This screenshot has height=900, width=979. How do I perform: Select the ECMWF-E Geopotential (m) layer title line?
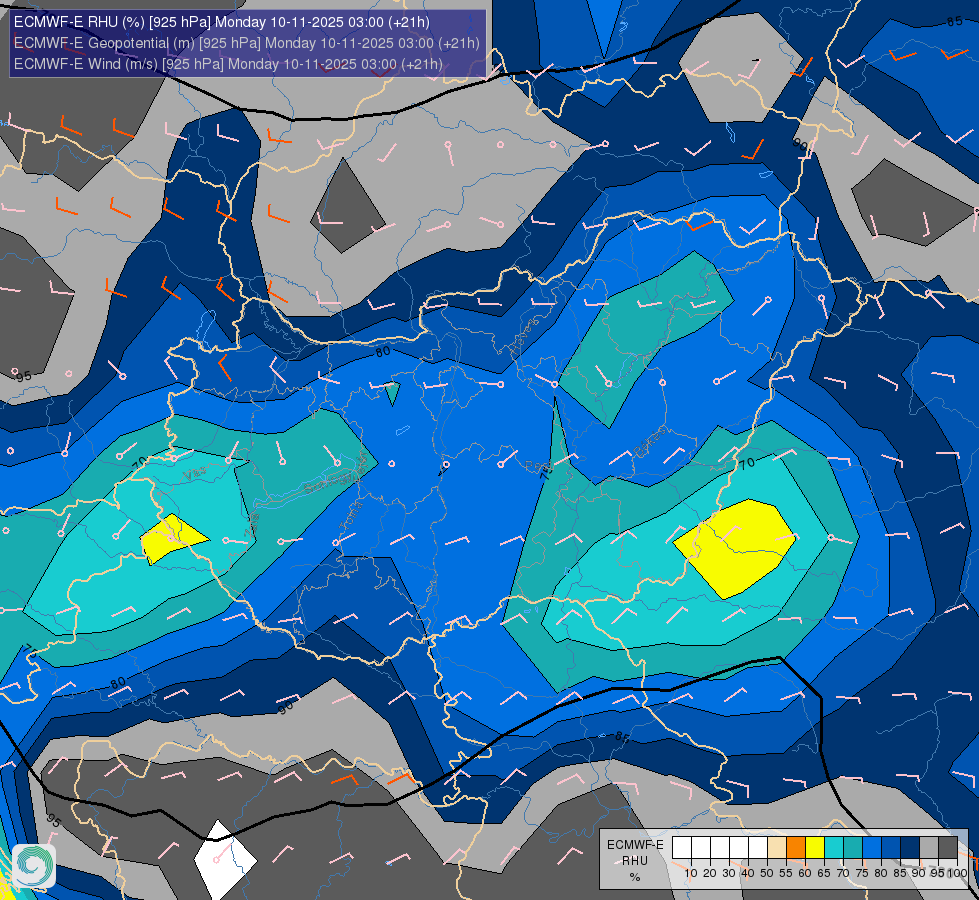(x=247, y=43)
